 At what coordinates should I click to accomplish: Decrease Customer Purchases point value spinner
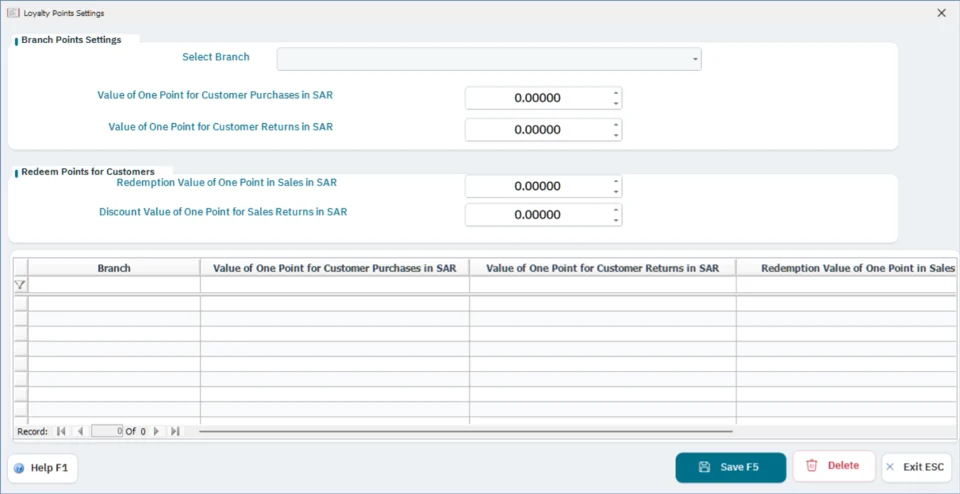tap(616, 103)
